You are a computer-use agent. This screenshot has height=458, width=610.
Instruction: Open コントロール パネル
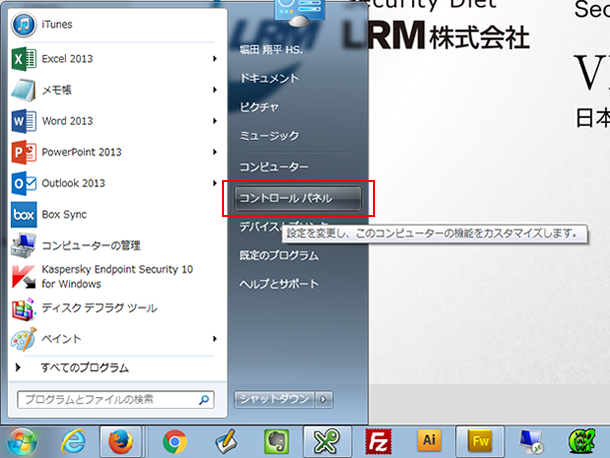(x=298, y=198)
